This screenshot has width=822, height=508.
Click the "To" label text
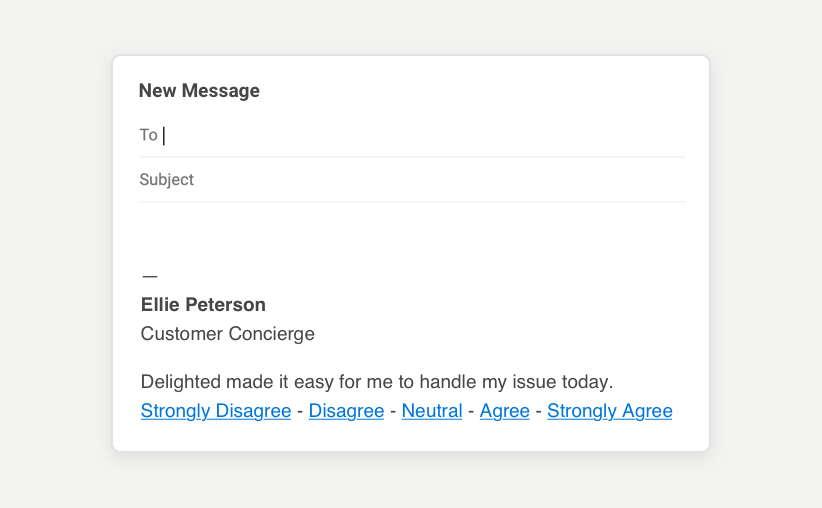click(148, 135)
